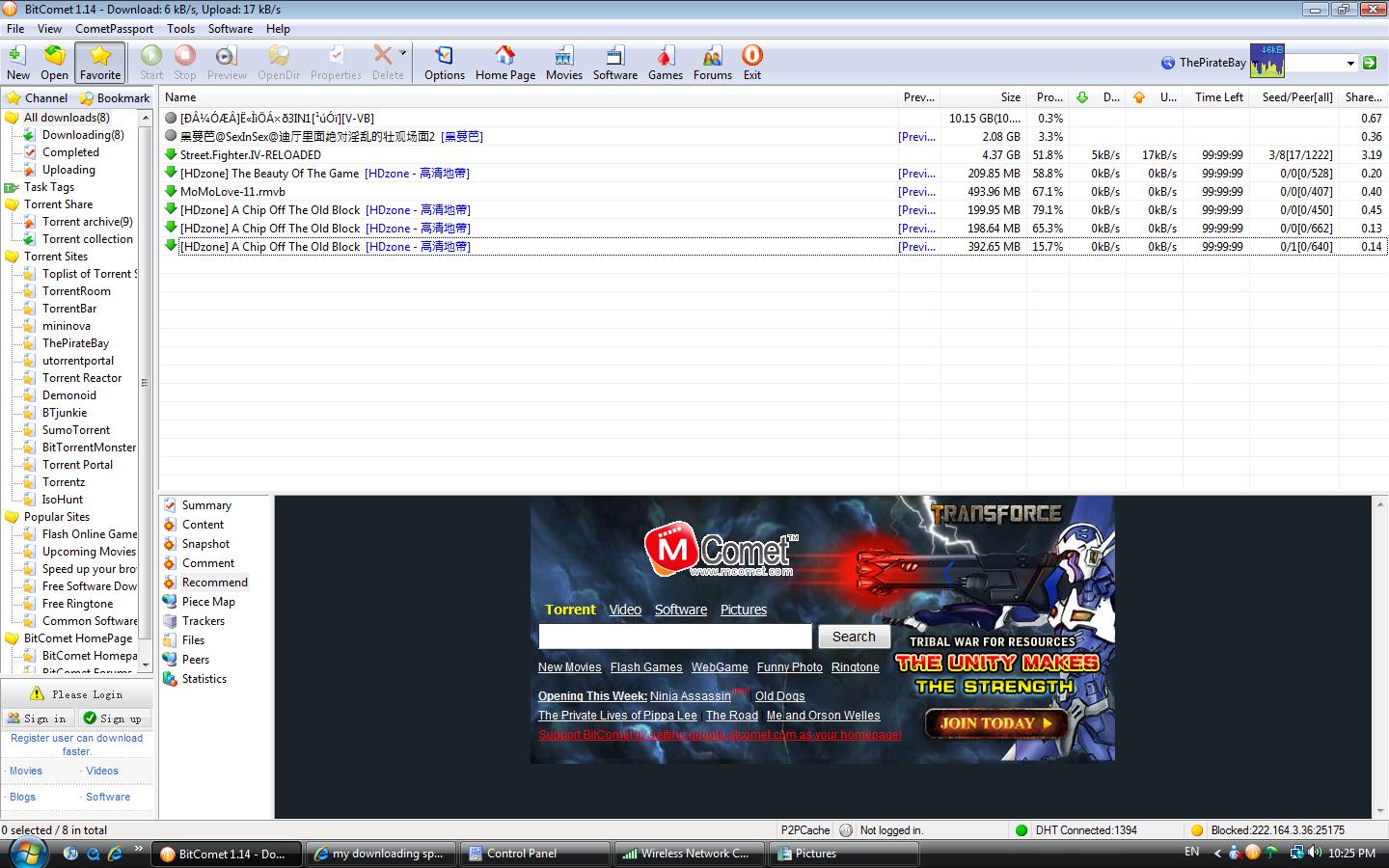Click the Preview toolbar icon
Screen dimensions: 1389x868
227,63
